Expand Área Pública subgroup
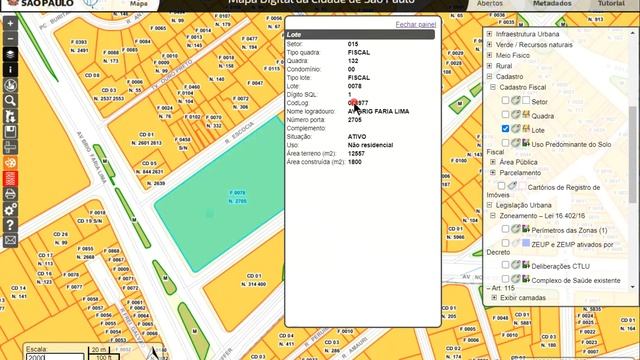 click(x=493, y=162)
